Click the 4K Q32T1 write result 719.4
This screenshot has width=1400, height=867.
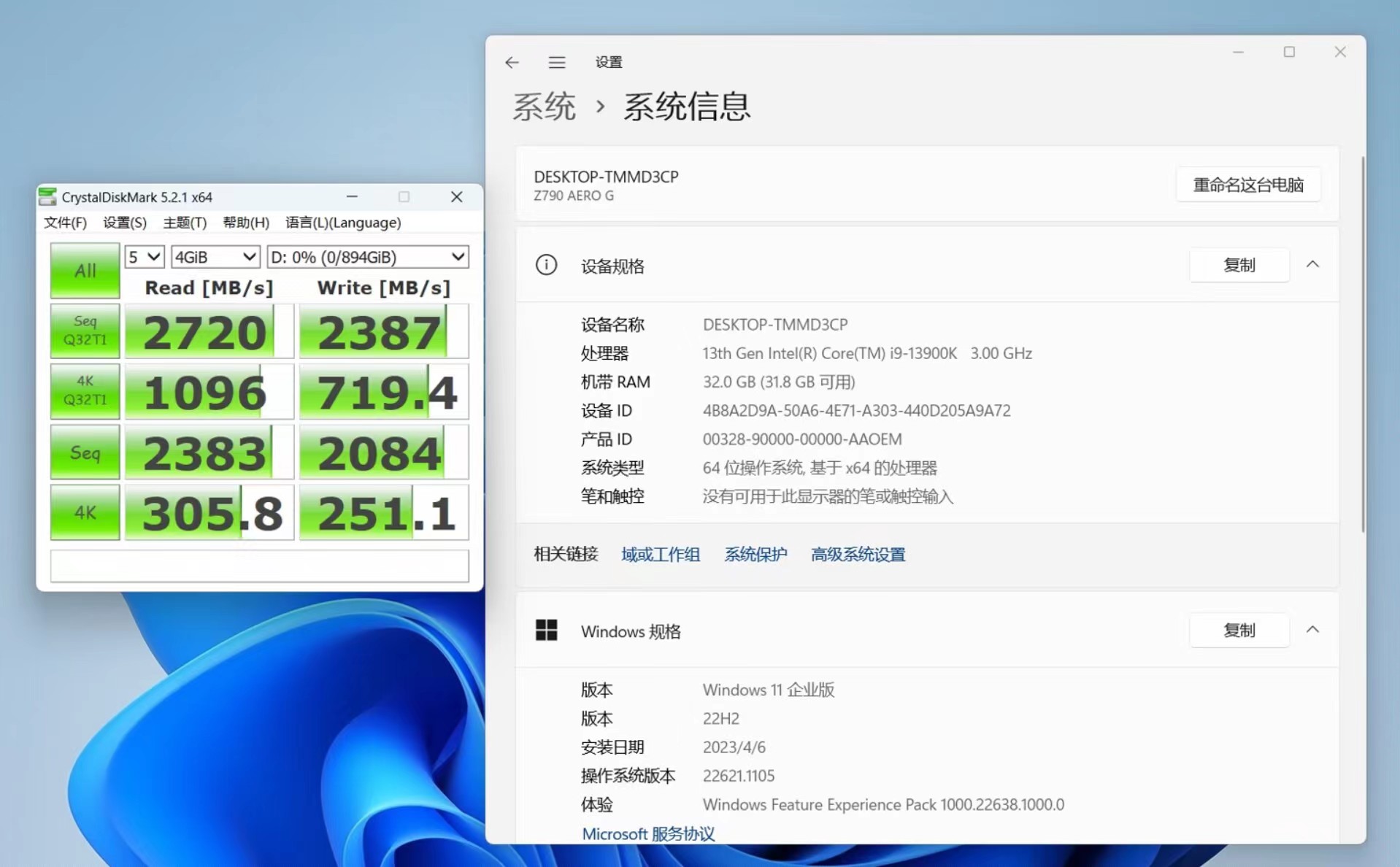point(384,392)
